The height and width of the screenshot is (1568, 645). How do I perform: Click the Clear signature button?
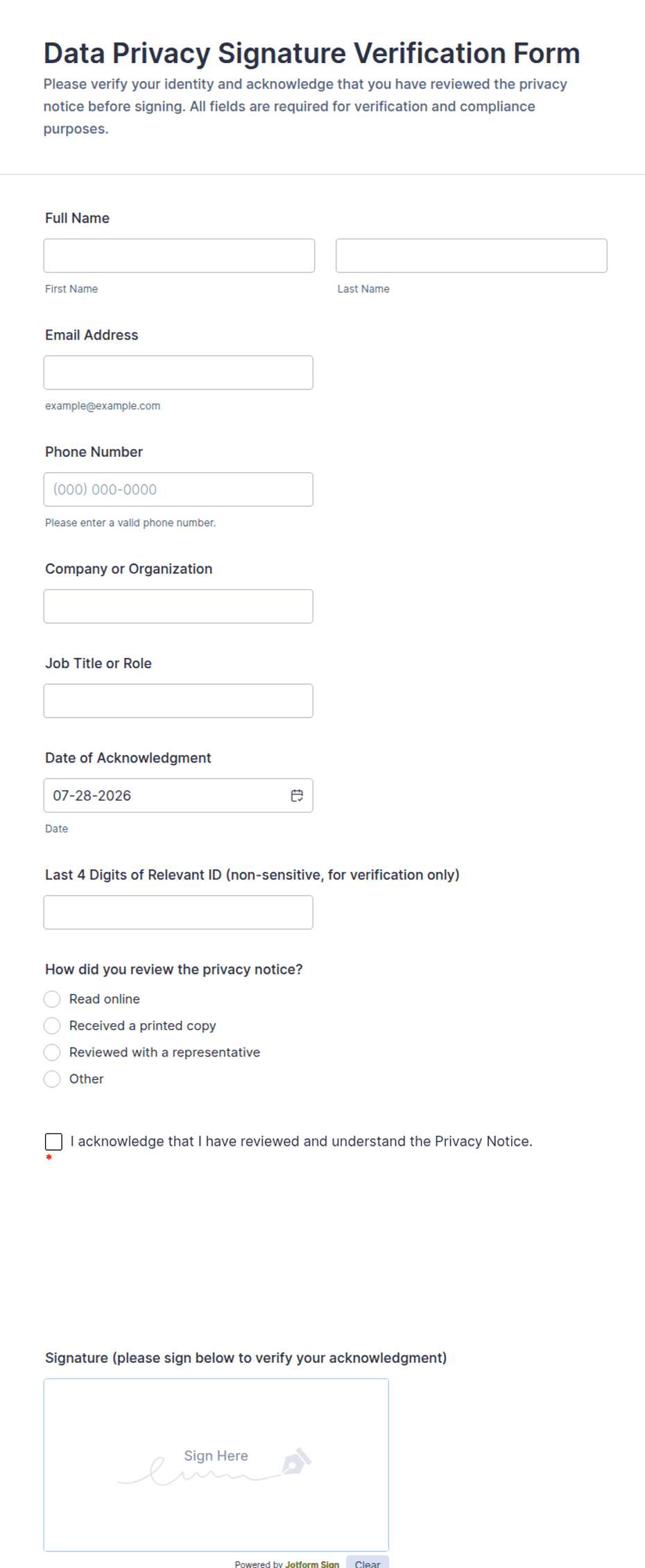click(x=367, y=1563)
